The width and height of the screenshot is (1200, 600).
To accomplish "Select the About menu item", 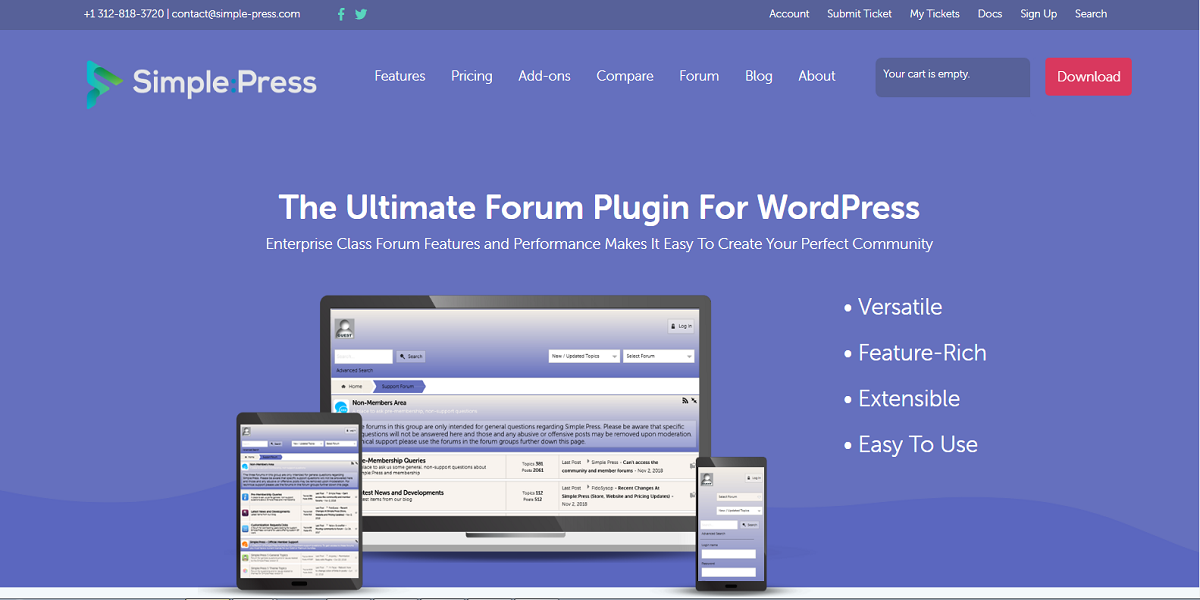I will (x=817, y=76).
